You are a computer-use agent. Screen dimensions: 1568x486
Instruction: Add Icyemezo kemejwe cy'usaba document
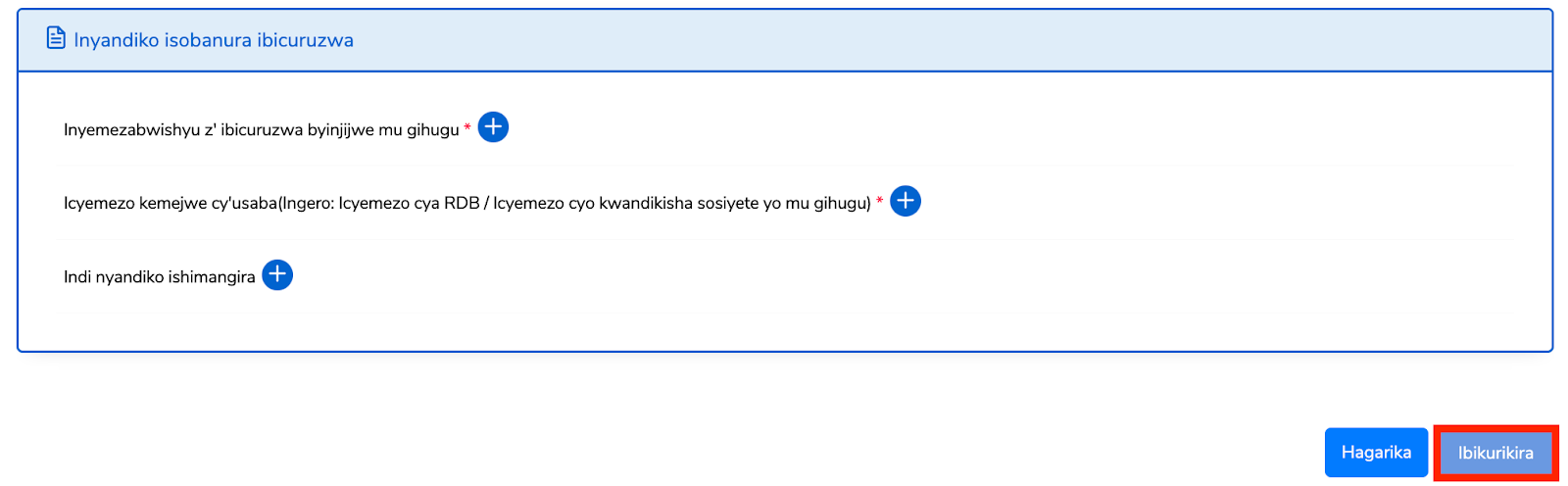[x=906, y=201]
